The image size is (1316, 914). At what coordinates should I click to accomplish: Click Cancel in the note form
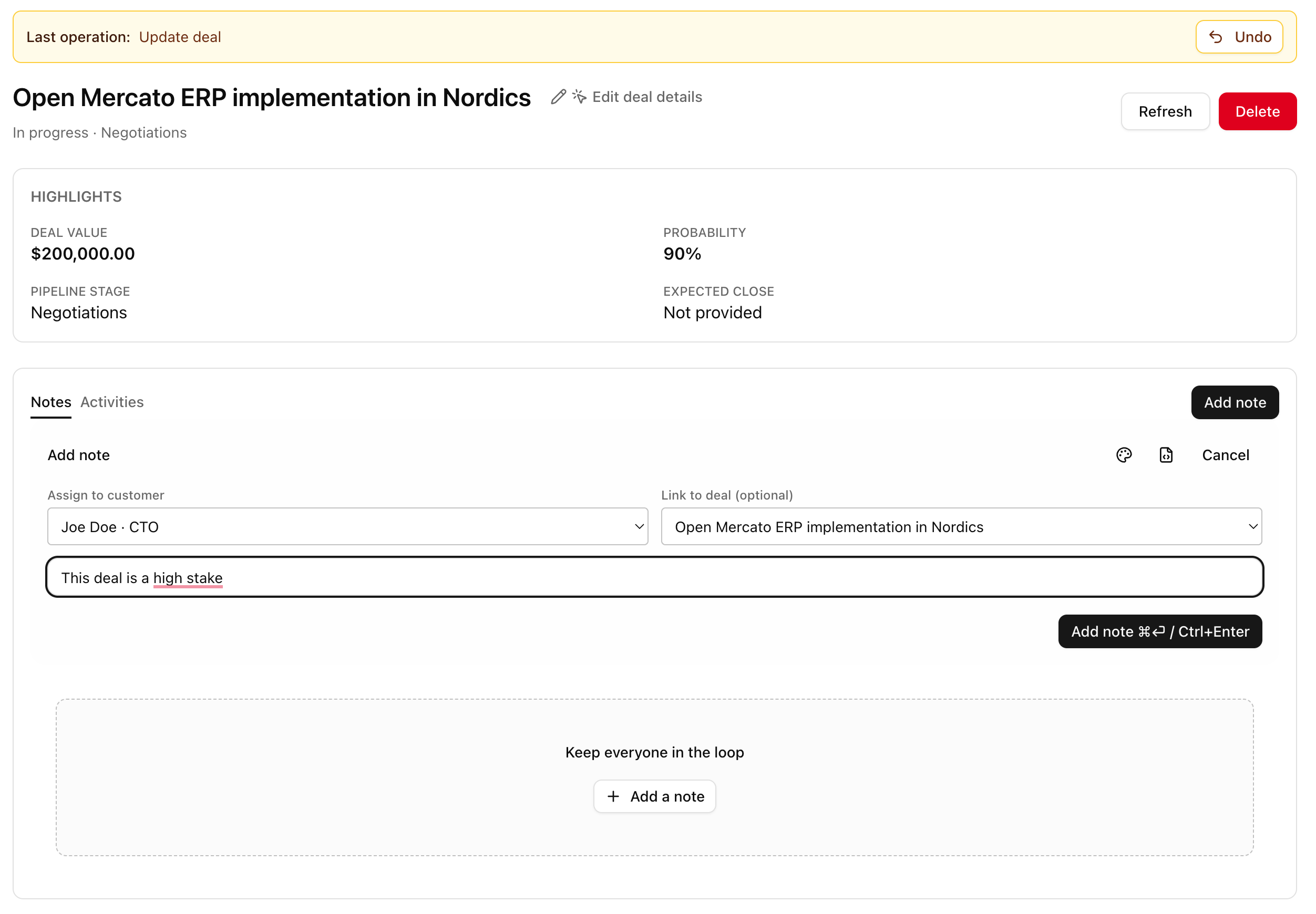1225,455
